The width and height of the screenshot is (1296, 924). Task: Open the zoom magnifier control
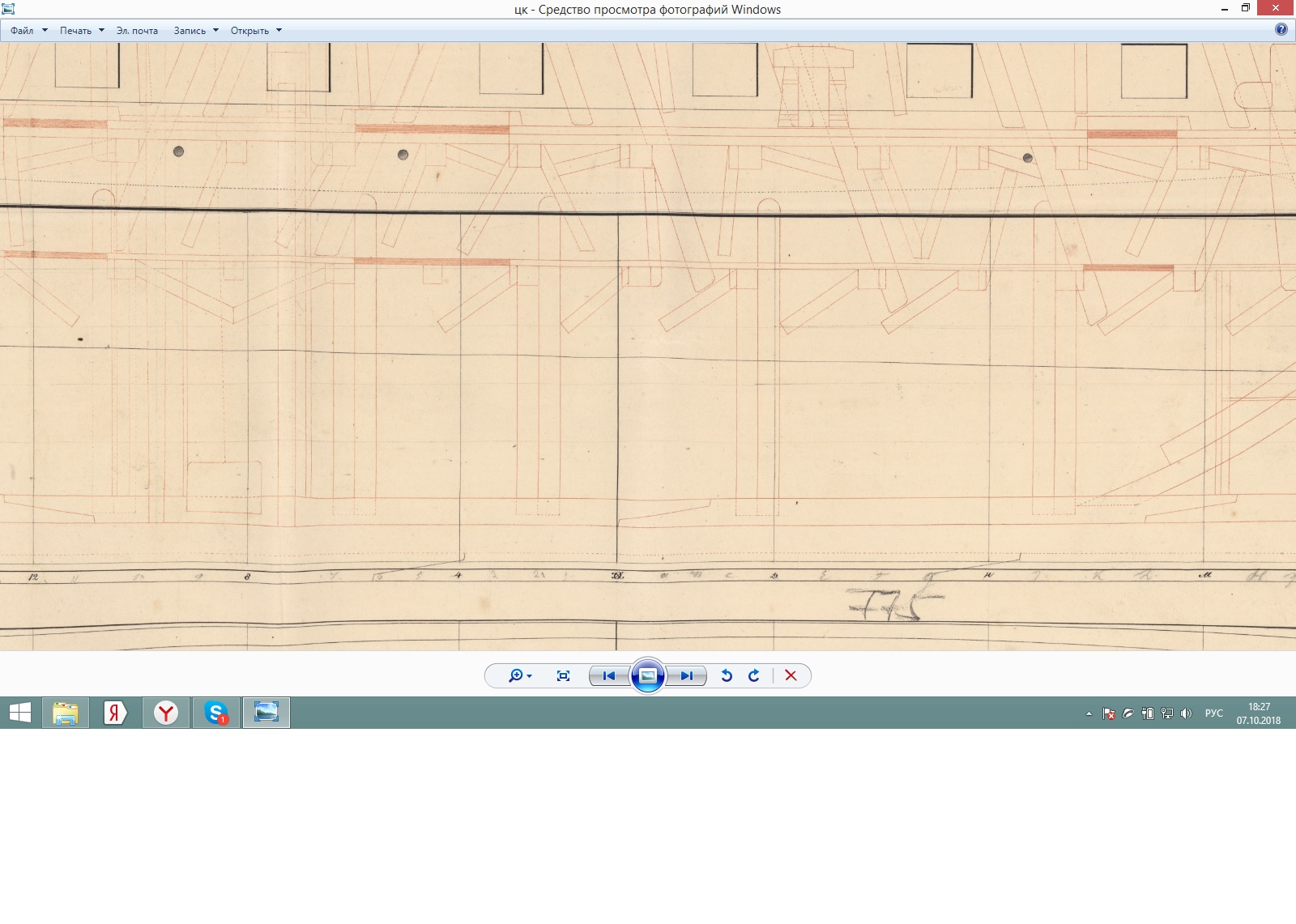click(x=515, y=675)
